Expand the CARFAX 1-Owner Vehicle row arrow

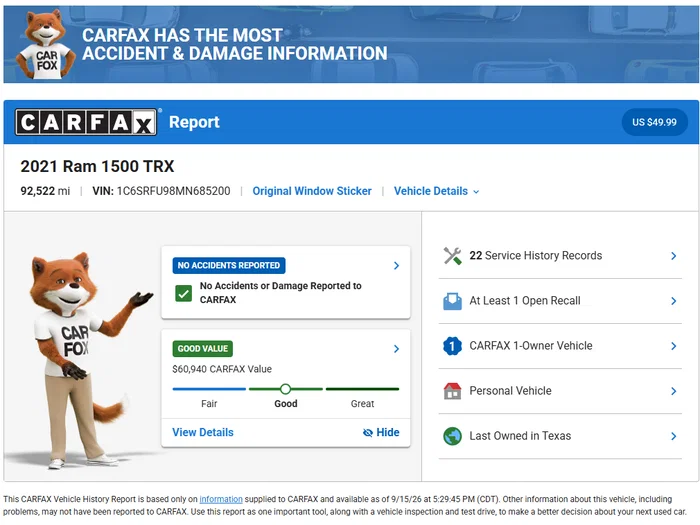[674, 346]
